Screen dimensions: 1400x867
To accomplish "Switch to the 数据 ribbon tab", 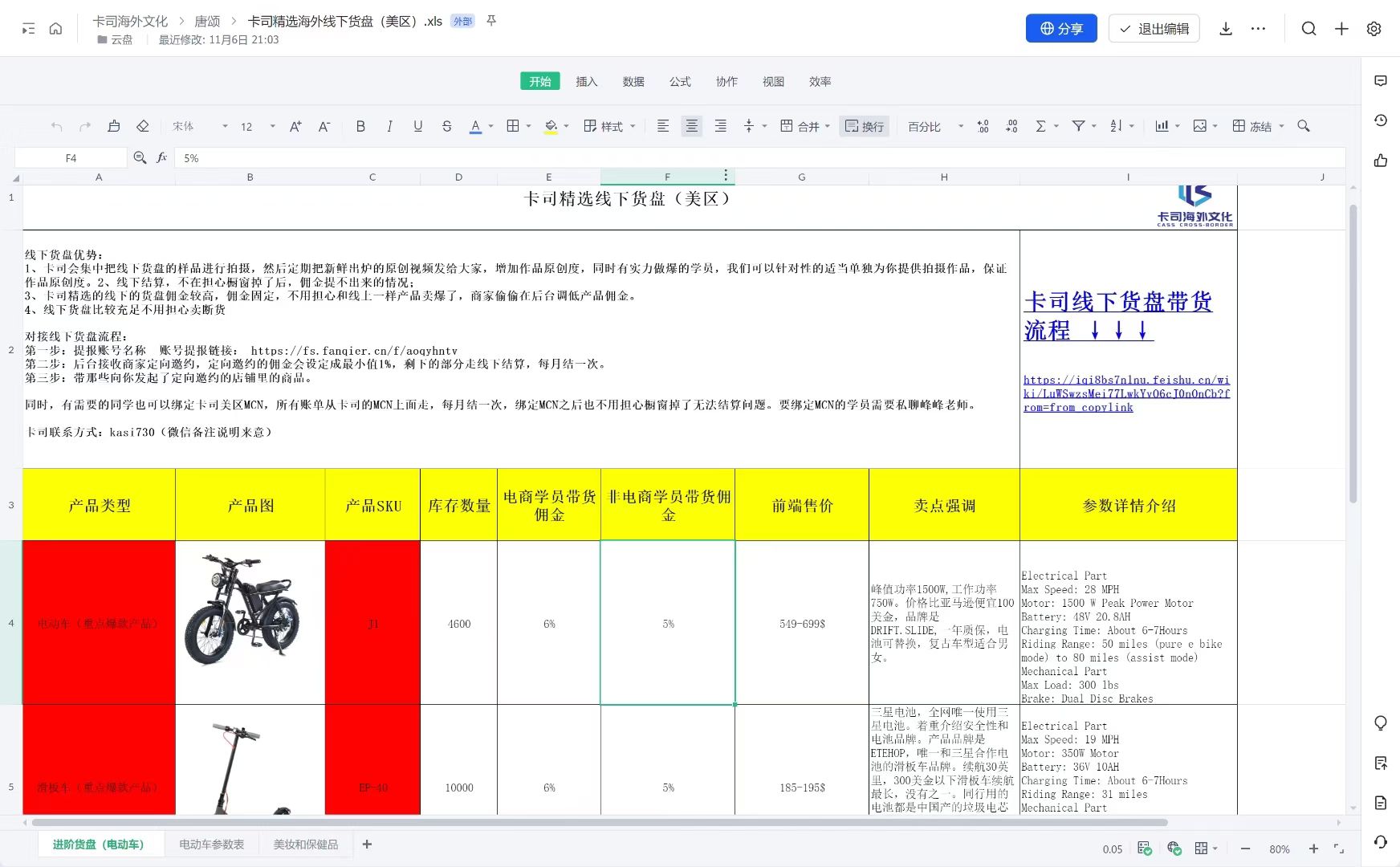I will point(633,81).
